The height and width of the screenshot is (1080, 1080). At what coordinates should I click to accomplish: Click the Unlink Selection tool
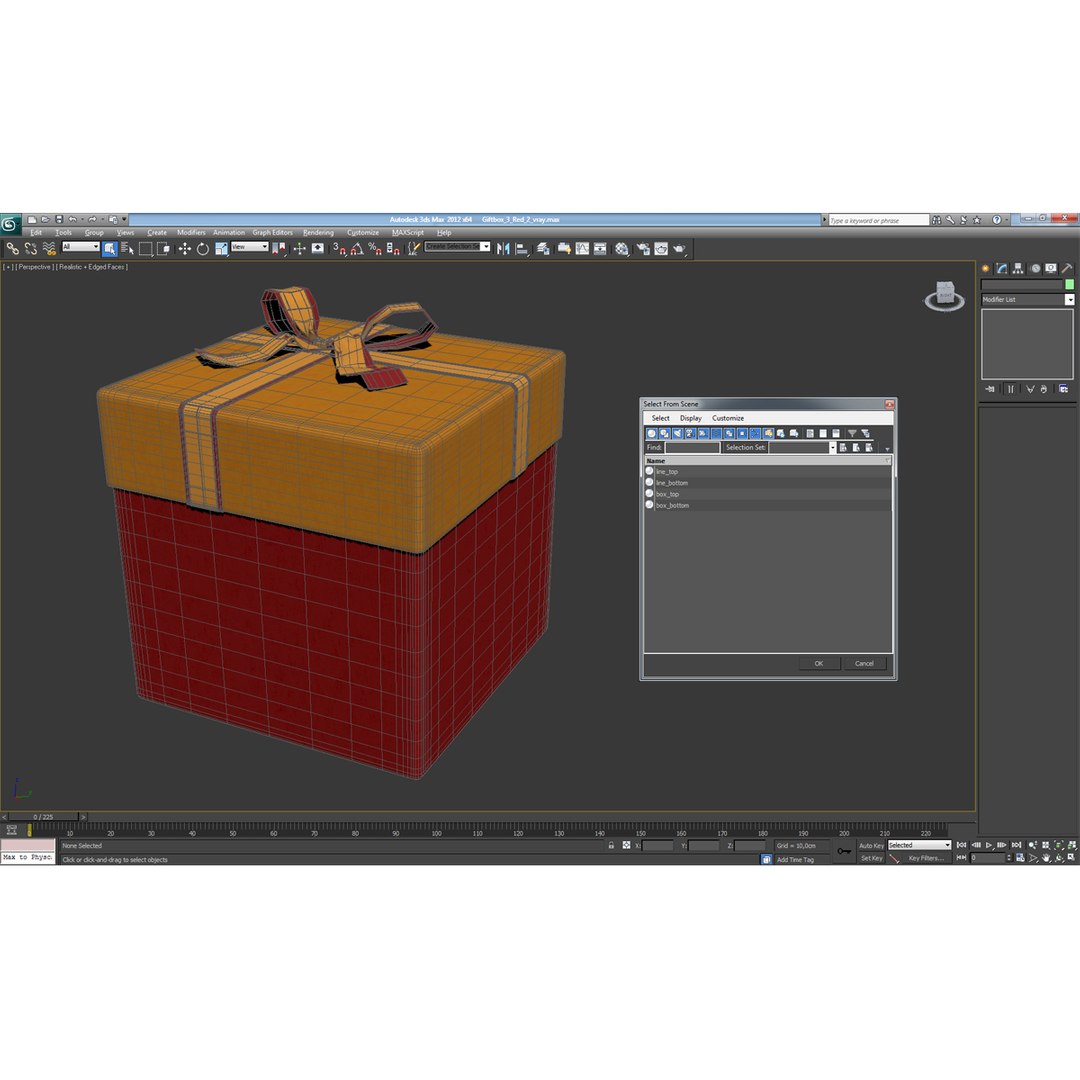pyautogui.click(x=30, y=249)
